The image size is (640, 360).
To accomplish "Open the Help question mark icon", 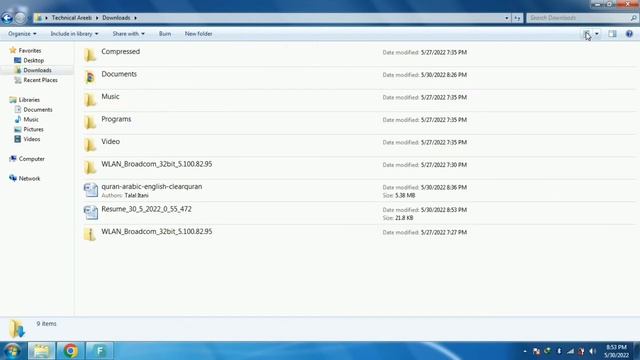I will pos(629,34).
